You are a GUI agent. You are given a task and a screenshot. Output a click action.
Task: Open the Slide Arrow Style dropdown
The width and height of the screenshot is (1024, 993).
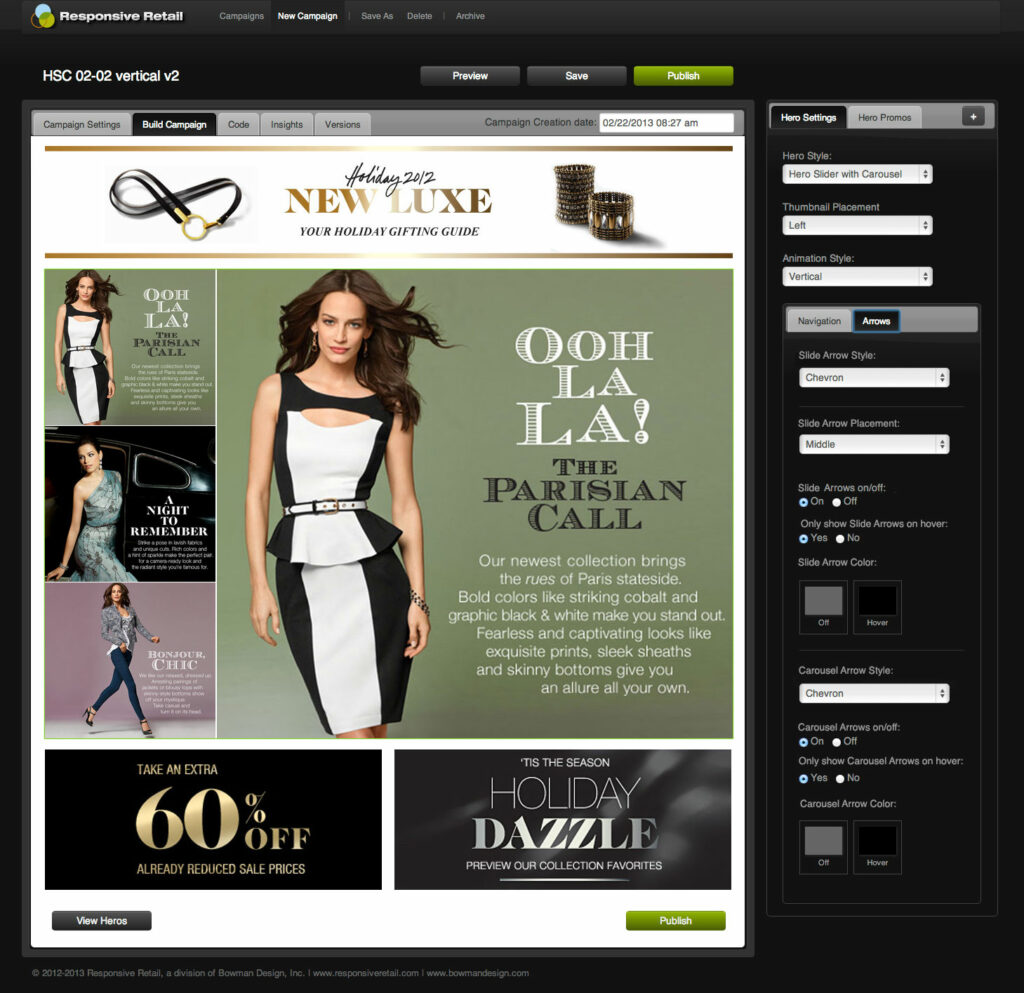coord(874,377)
